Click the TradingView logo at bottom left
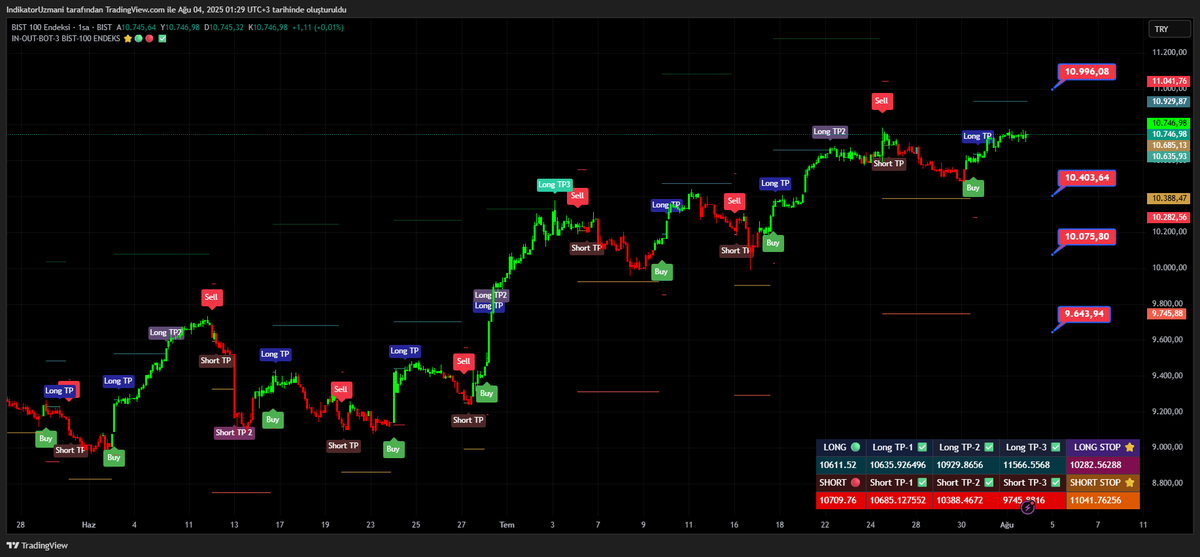The image size is (1200, 557). point(38,545)
